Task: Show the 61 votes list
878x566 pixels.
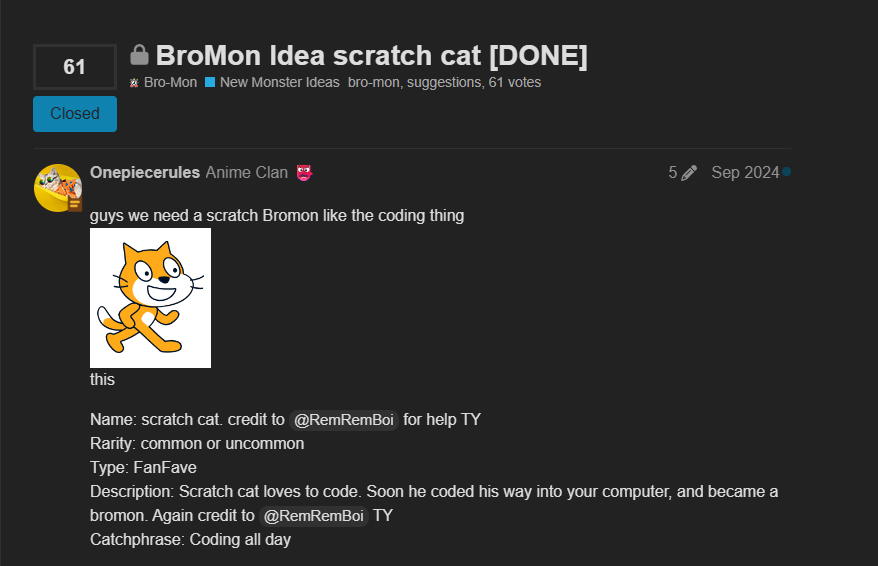Action: (x=514, y=83)
